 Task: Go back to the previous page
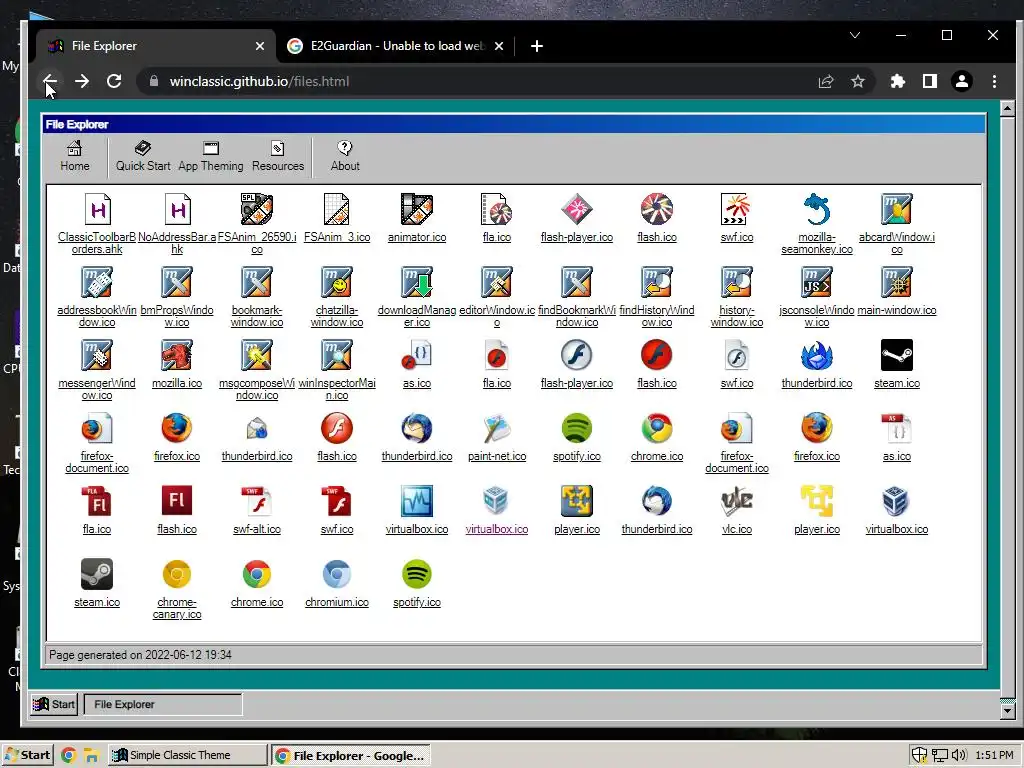click(50, 82)
